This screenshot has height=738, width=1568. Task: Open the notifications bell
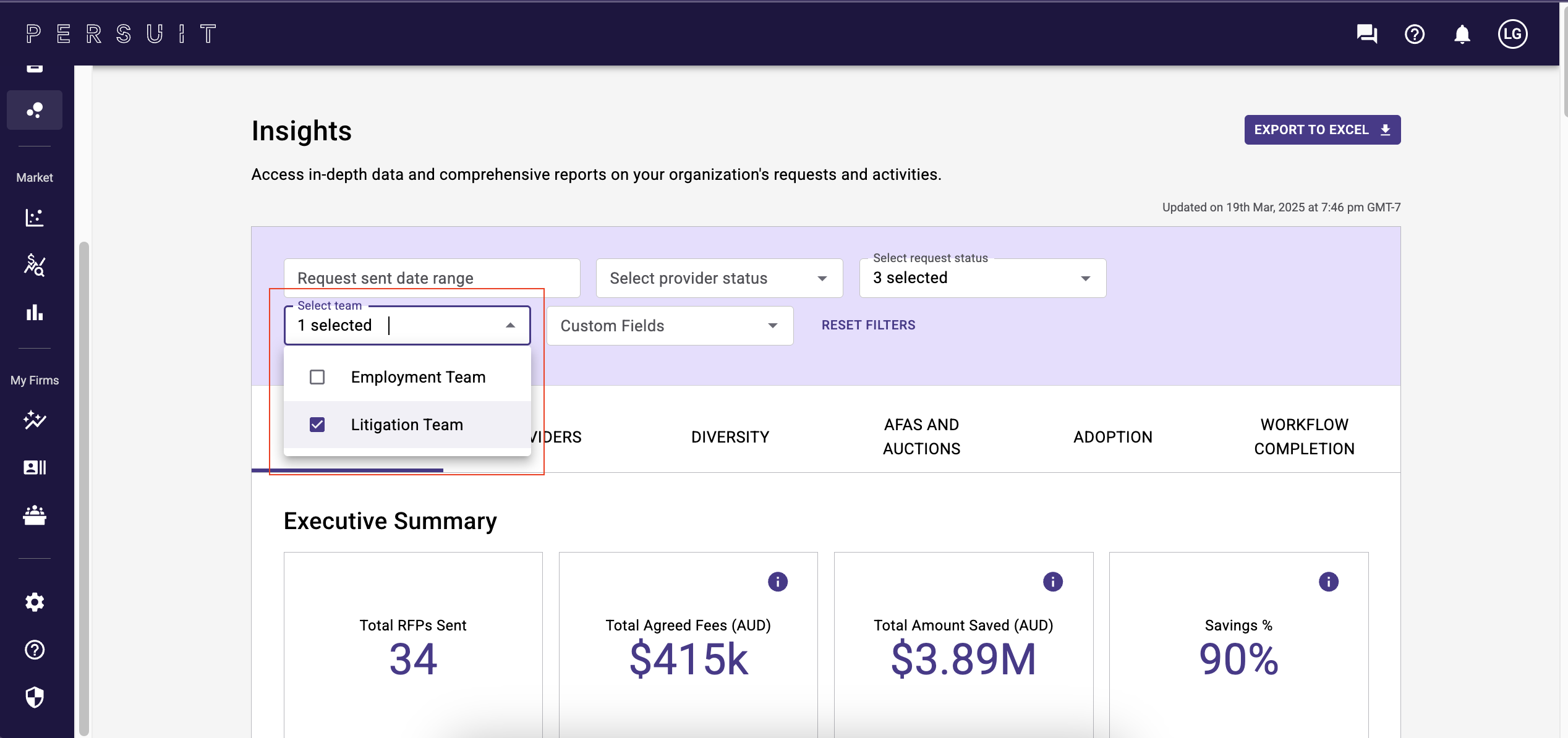point(1462,34)
